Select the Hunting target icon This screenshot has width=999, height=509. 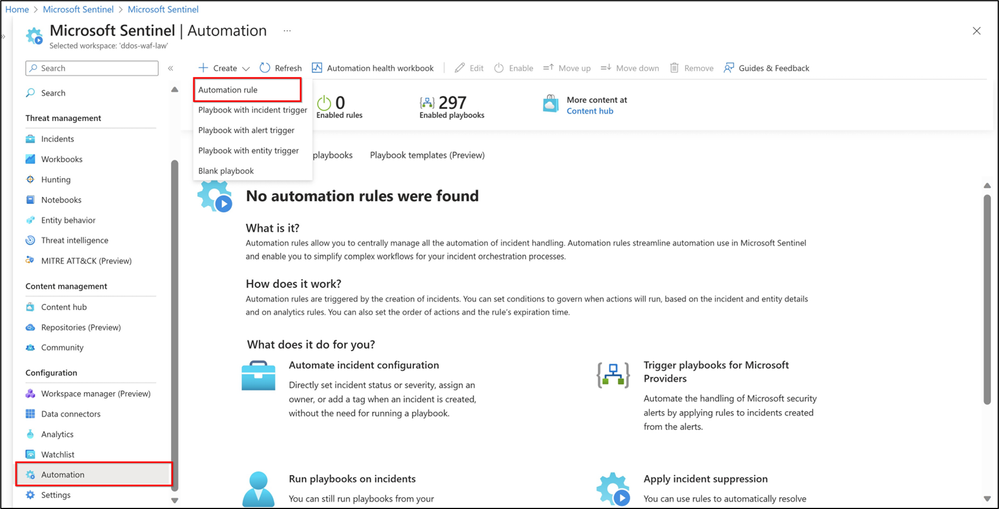[x=30, y=180]
